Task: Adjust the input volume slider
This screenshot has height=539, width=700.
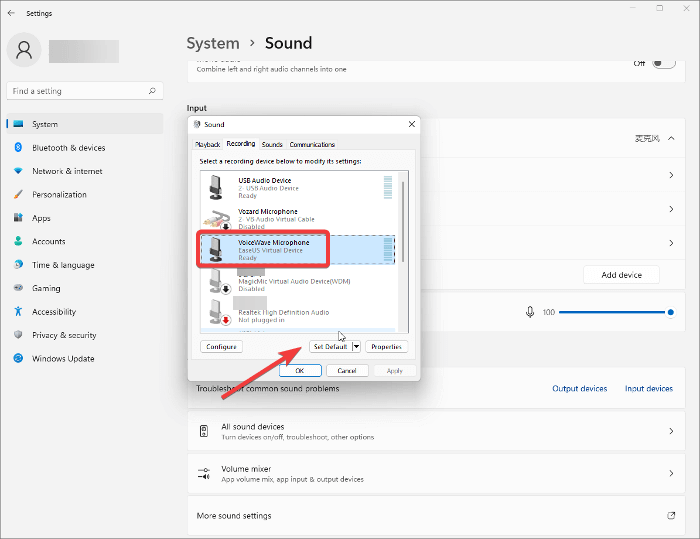Action: (615, 312)
